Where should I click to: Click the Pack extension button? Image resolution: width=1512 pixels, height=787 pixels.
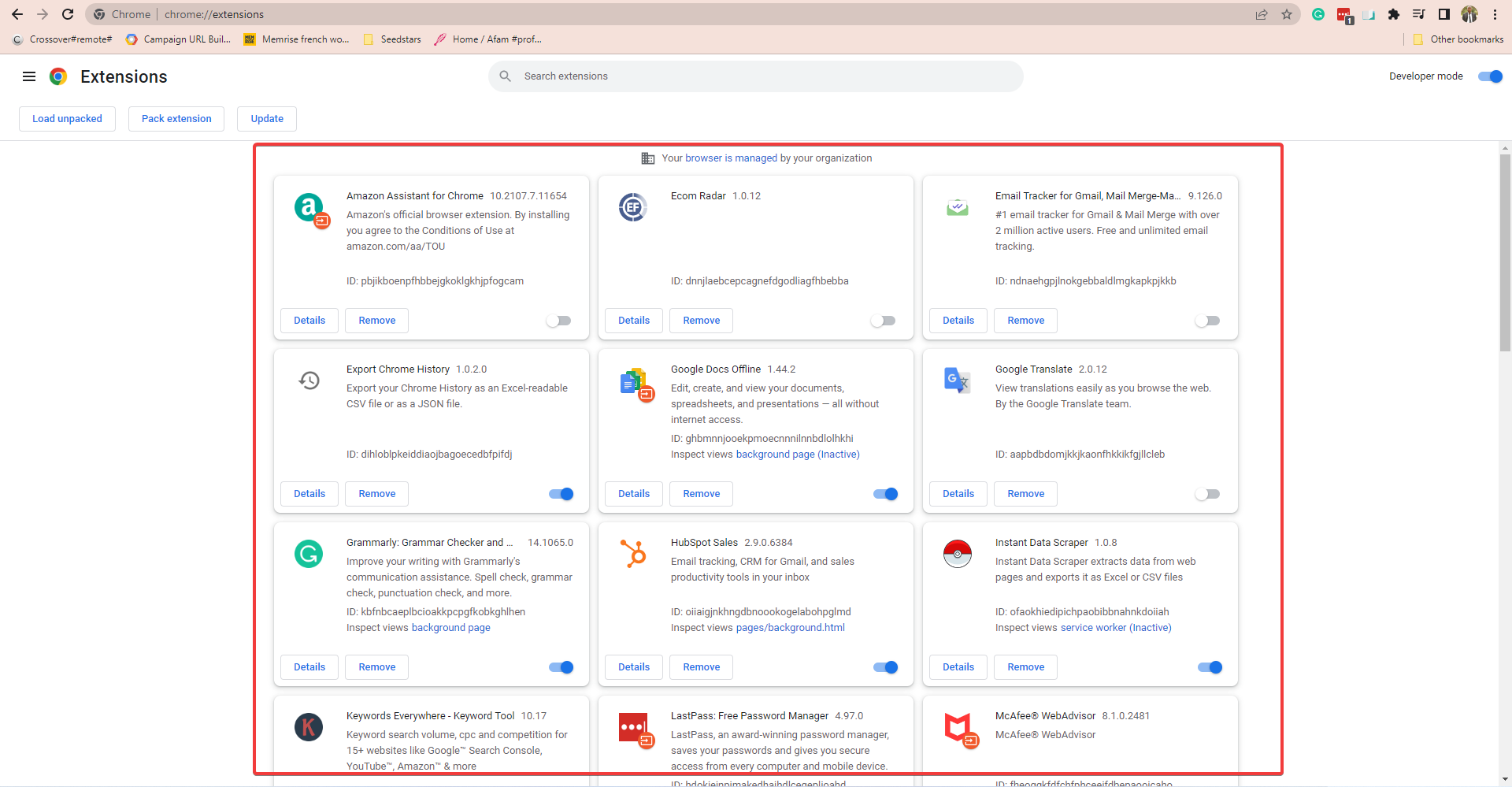click(176, 119)
